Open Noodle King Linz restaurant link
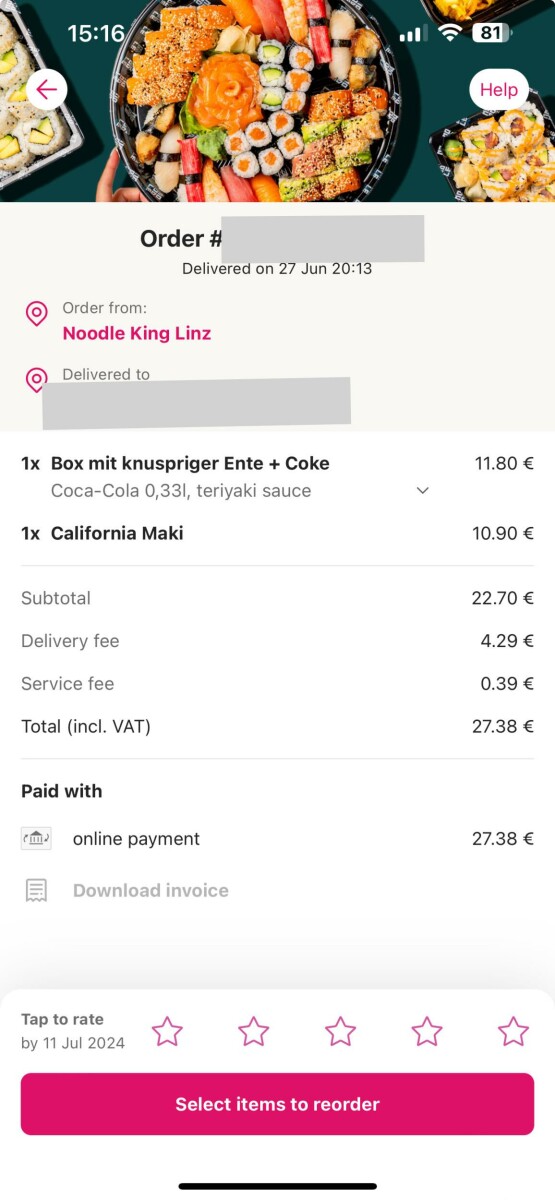This screenshot has width=555, height=1200. click(137, 333)
